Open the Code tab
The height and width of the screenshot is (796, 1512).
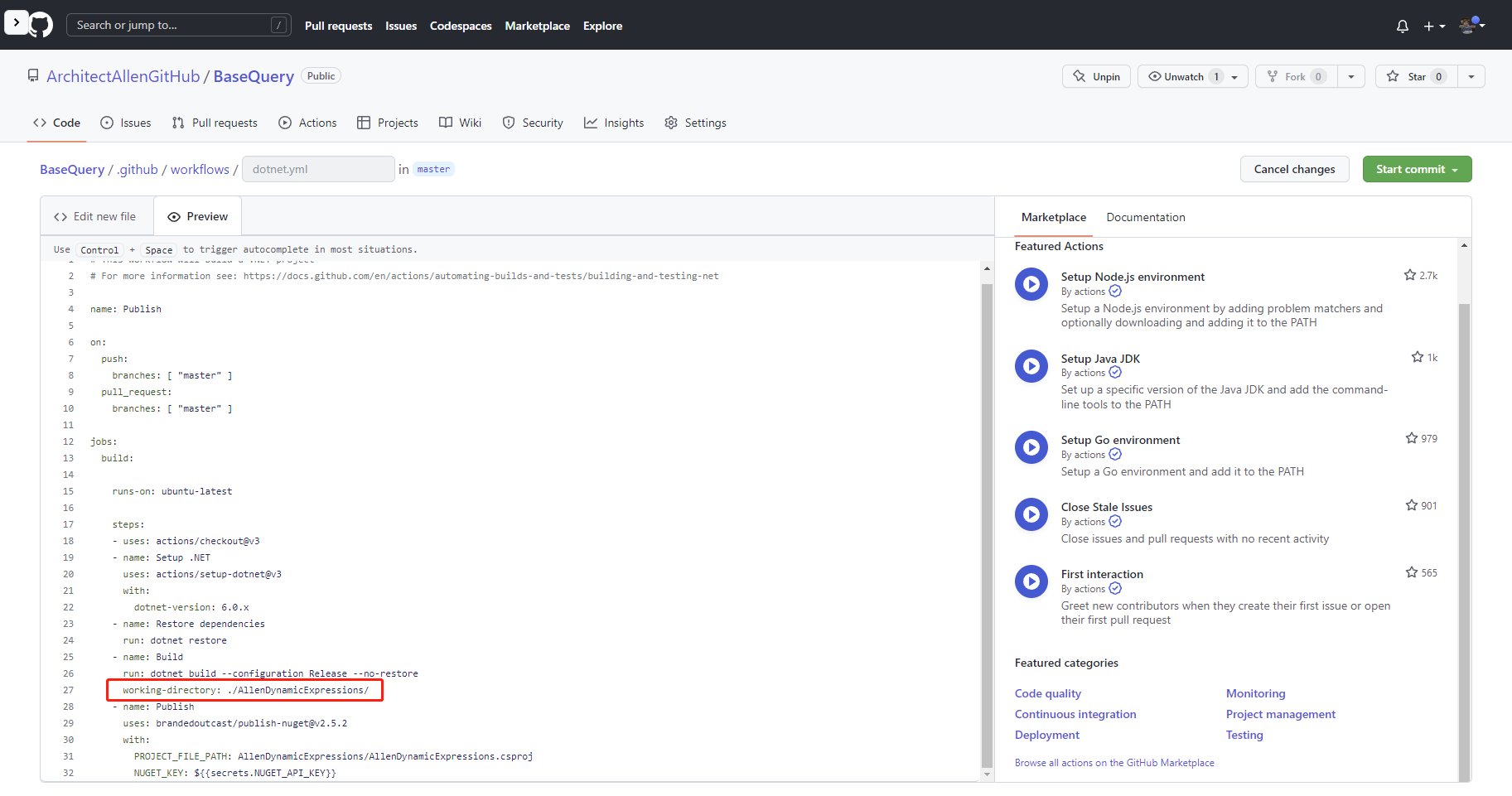(57, 123)
